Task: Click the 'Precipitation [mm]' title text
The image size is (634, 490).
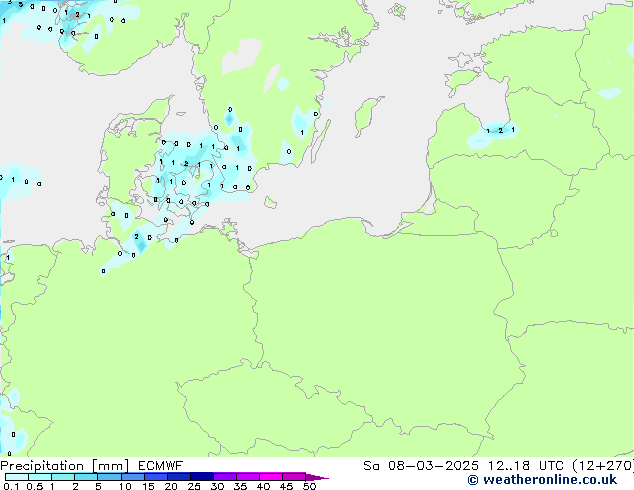Action: point(64,466)
